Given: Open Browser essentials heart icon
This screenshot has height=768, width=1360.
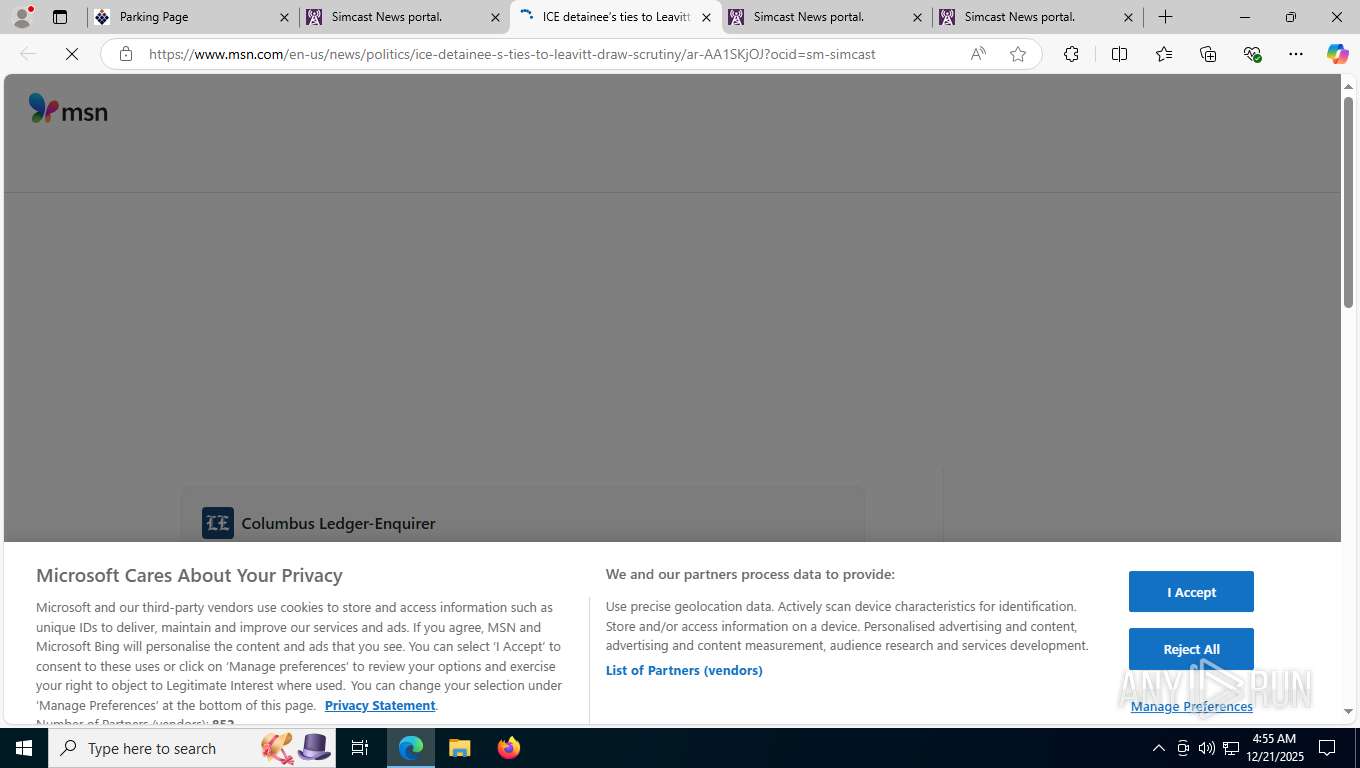Looking at the screenshot, I should pyautogui.click(x=1252, y=54).
